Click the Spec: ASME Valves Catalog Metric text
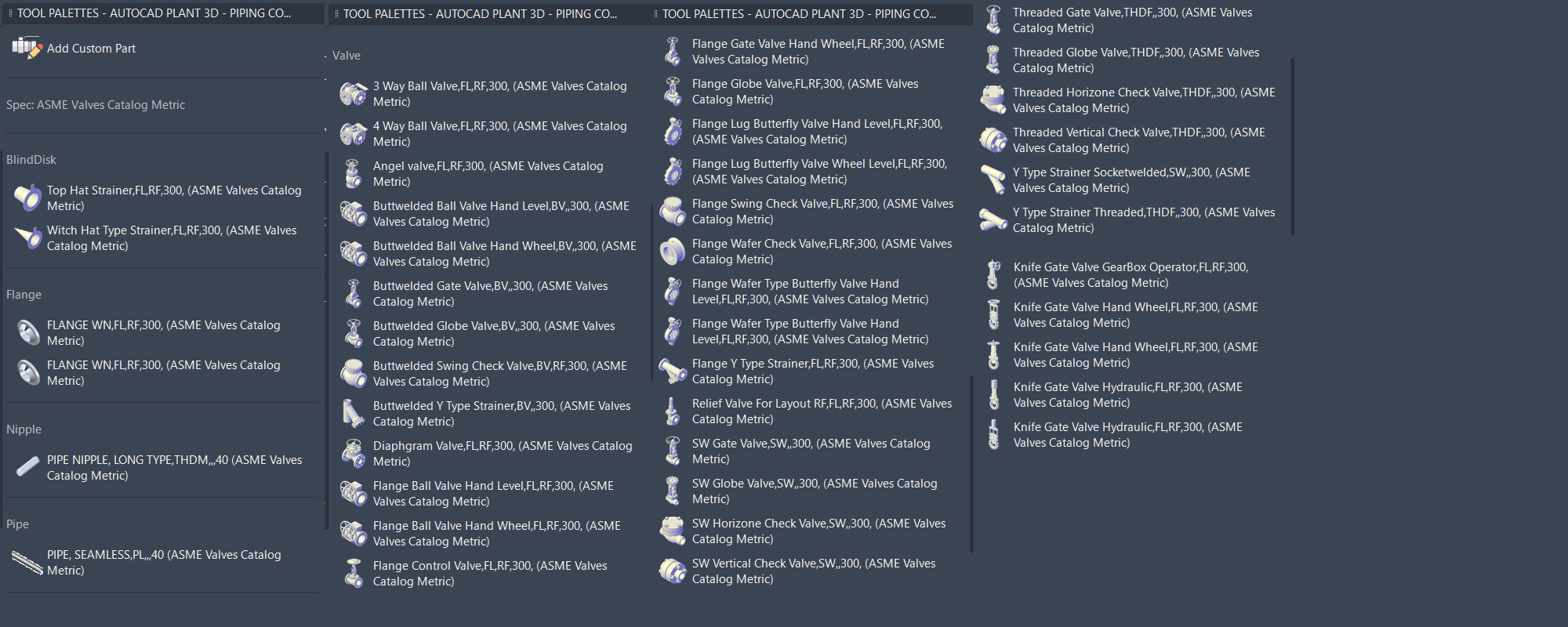The width and height of the screenshot is (1568, 627). [96, 105]
